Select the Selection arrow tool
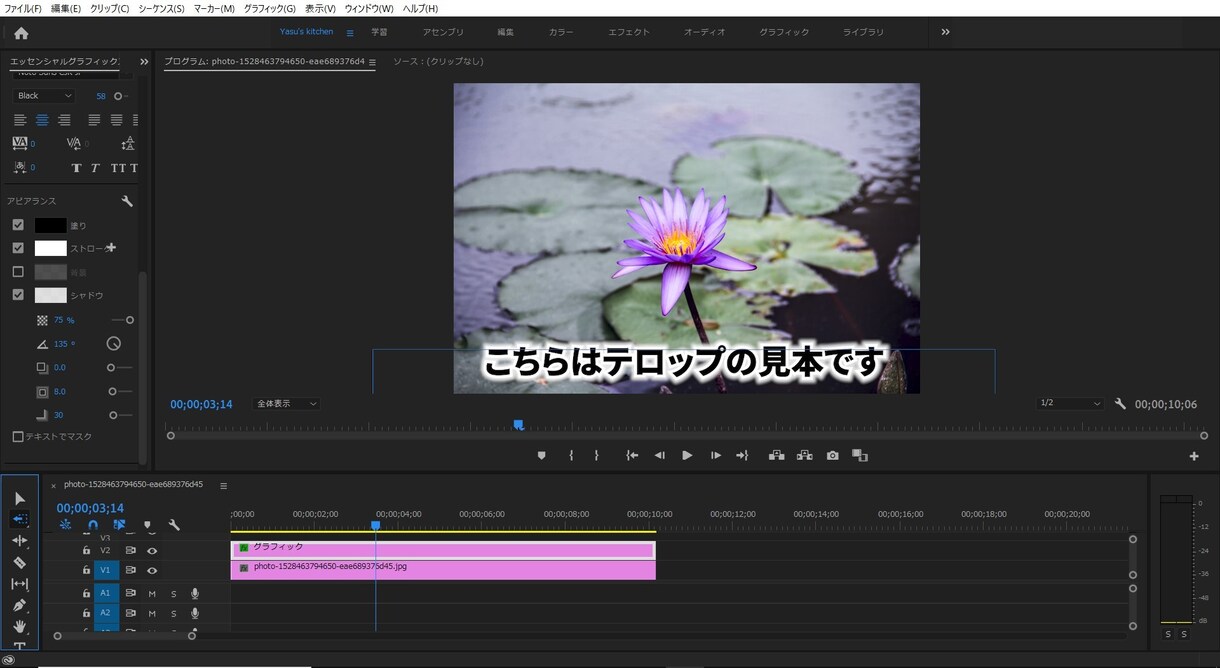 pyautogui.click(x=20, y=498)
